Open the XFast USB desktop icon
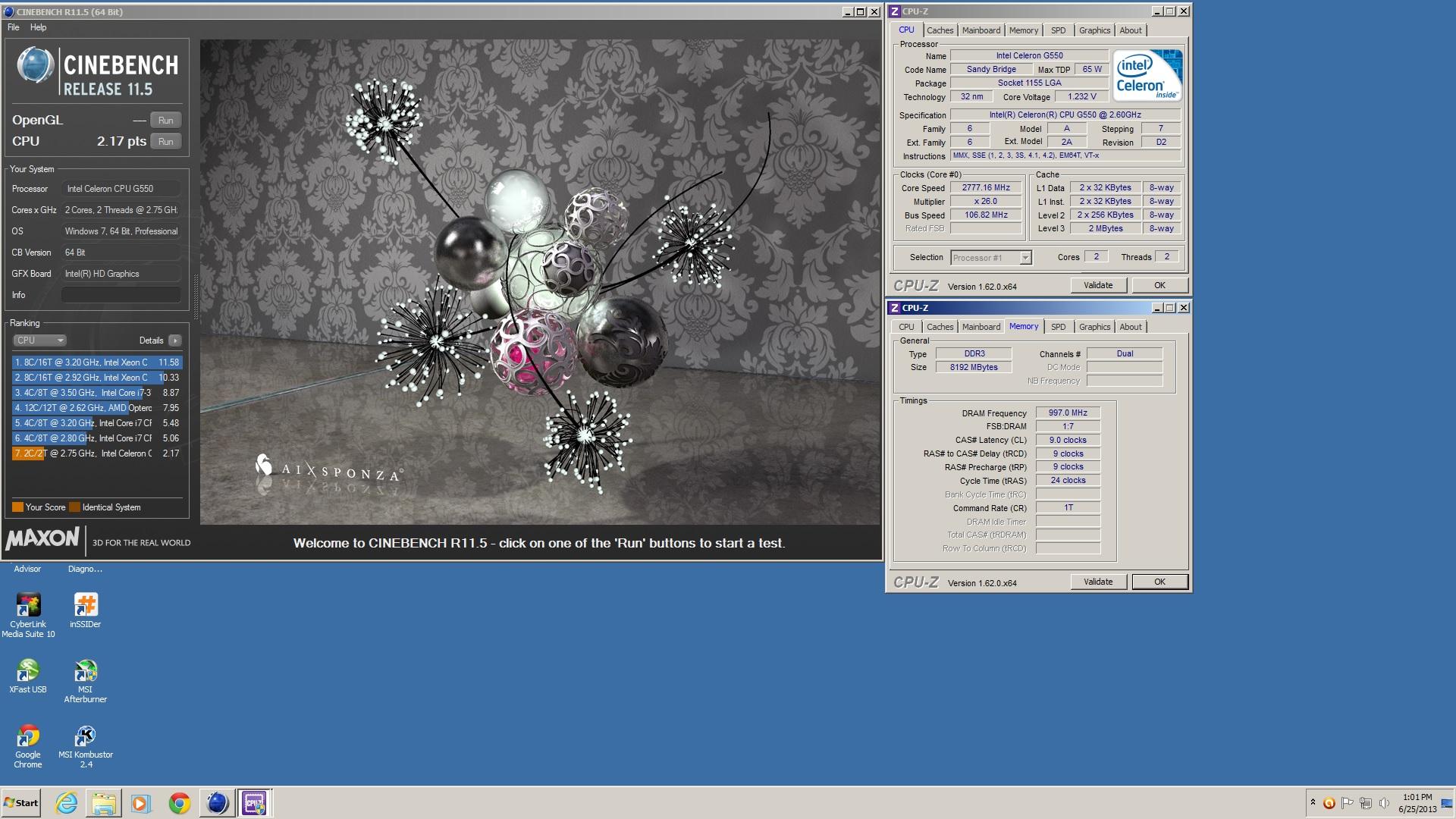Screen dimensions: 1456x819 click(28, 676)
